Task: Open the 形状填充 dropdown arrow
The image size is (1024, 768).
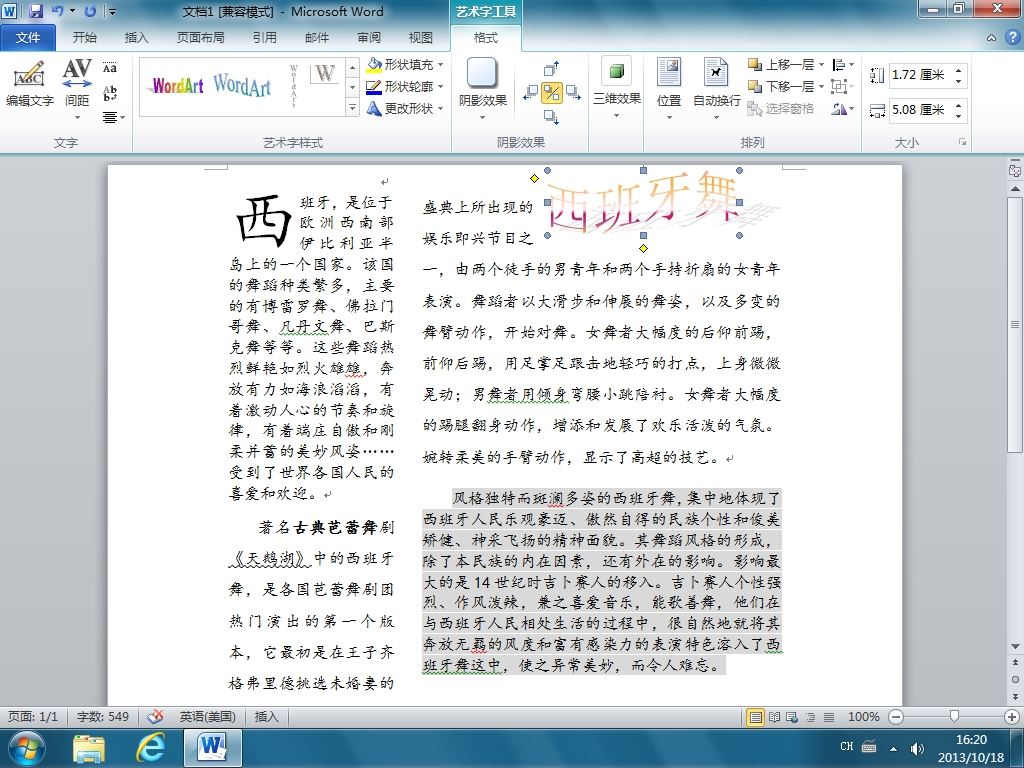Action: pyautogui.click(x=441, y=65)
